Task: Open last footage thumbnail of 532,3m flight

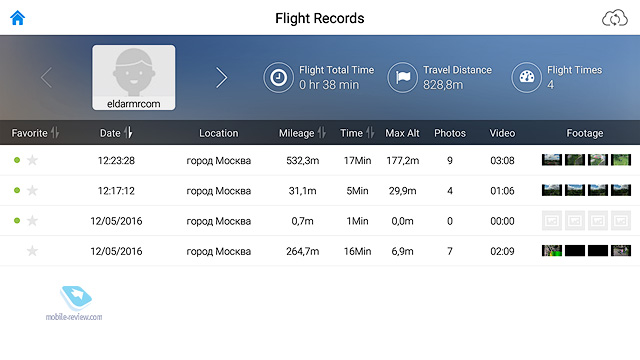Action: click(621, 160)
